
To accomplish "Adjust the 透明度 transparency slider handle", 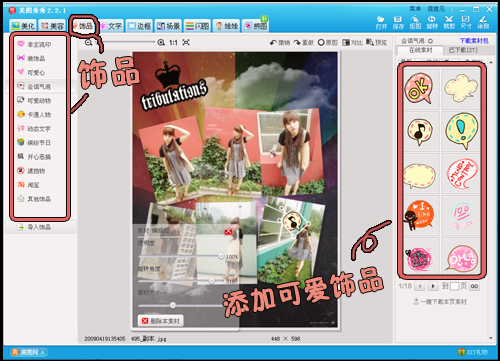I will [221, 256].
